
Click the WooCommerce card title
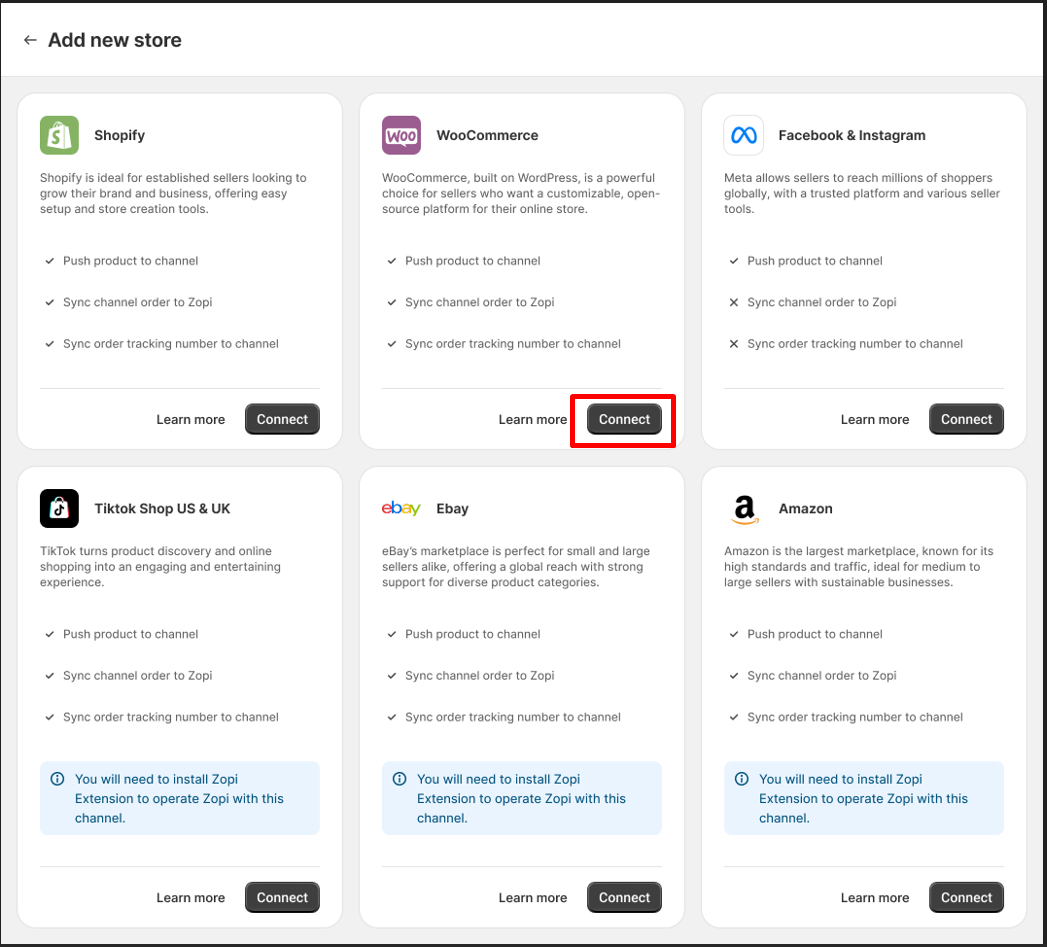(487, 136)
